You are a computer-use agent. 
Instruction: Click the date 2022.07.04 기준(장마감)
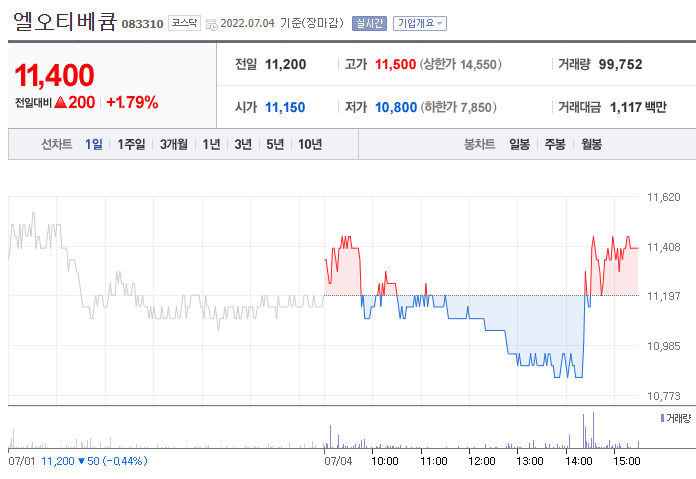pyautogui.click(x=282, y=23)
